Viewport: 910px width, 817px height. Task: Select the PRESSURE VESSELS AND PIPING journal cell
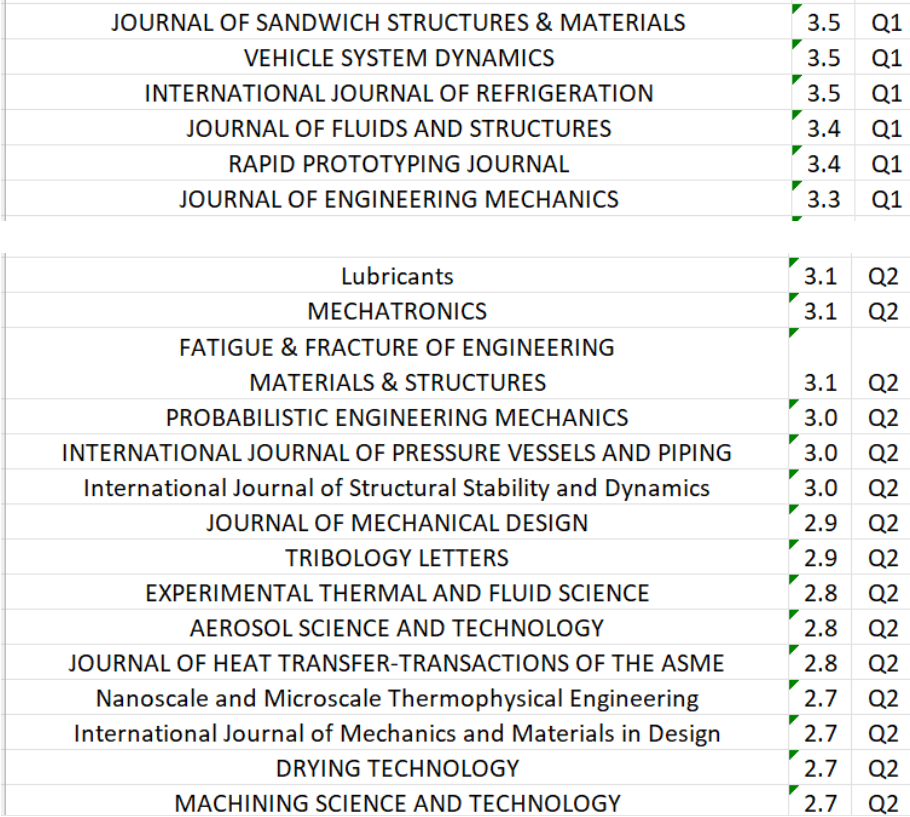click(397, 452)
